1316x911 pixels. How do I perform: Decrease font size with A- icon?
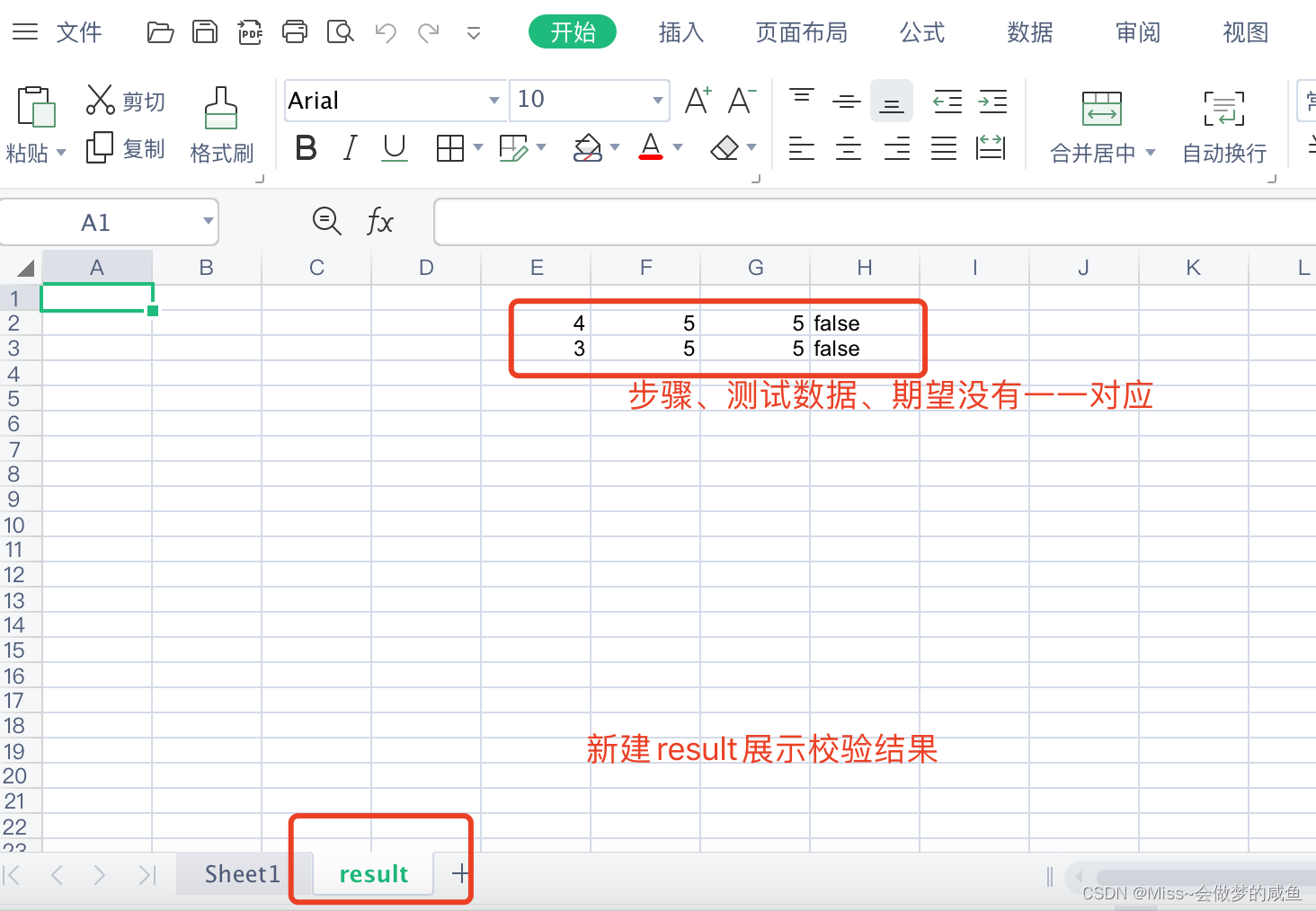(x=742, y=100)
